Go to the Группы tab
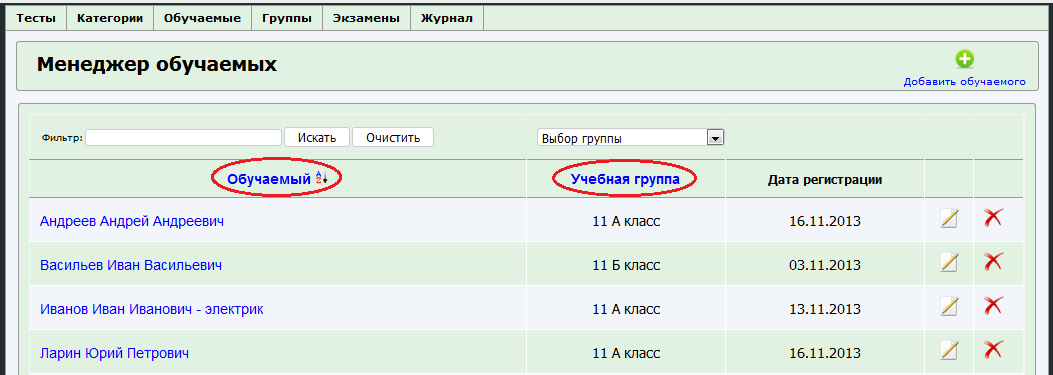The width and height of the screenshot is (1053, 375). pos(287,18)
